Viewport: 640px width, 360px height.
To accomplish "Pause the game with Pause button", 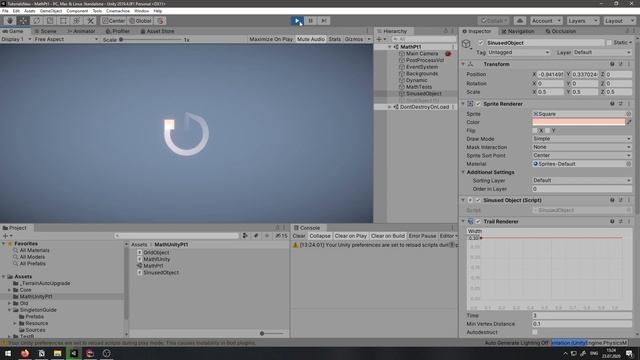I will pos(311,20).
